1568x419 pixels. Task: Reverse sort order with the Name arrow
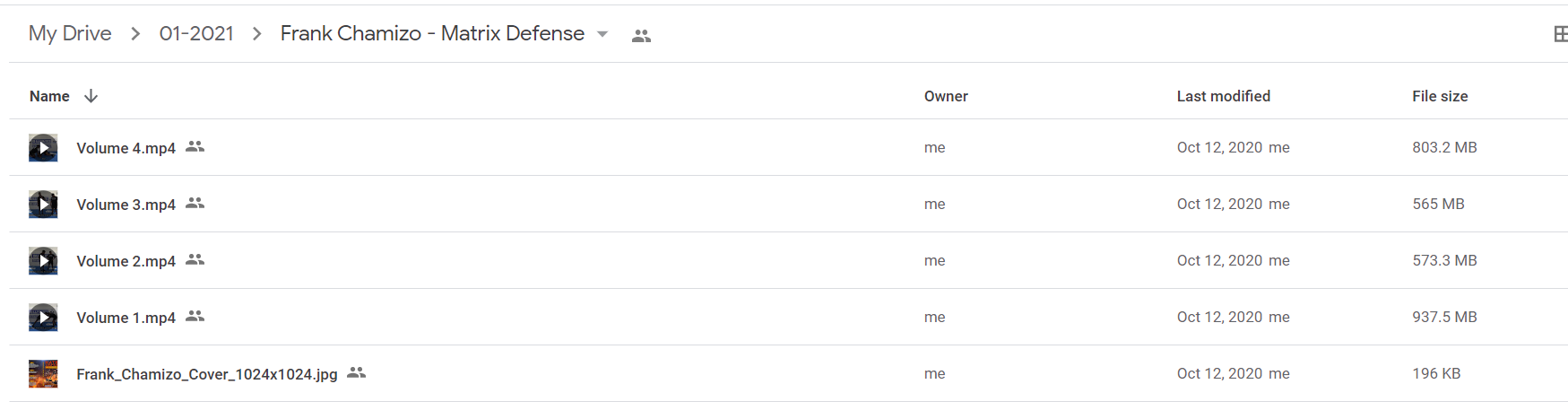point(91,96)
